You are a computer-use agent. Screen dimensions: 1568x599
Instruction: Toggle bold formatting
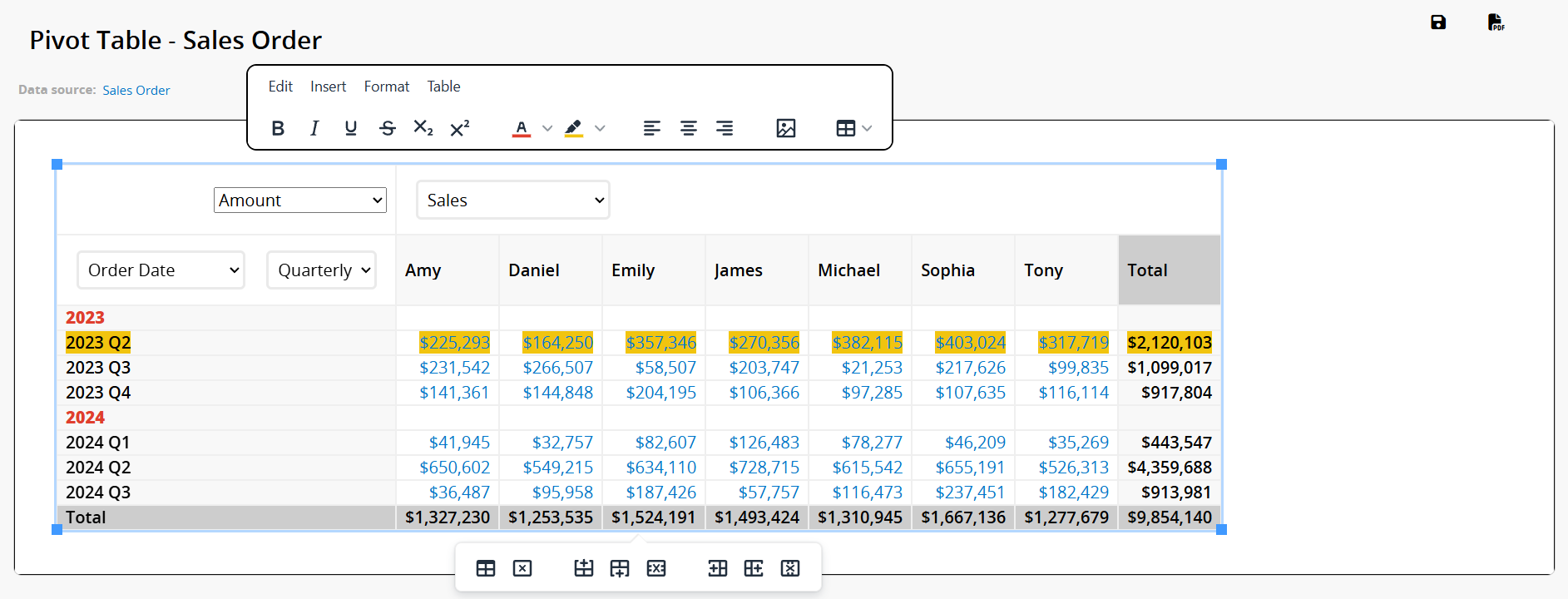coord(278,128)
